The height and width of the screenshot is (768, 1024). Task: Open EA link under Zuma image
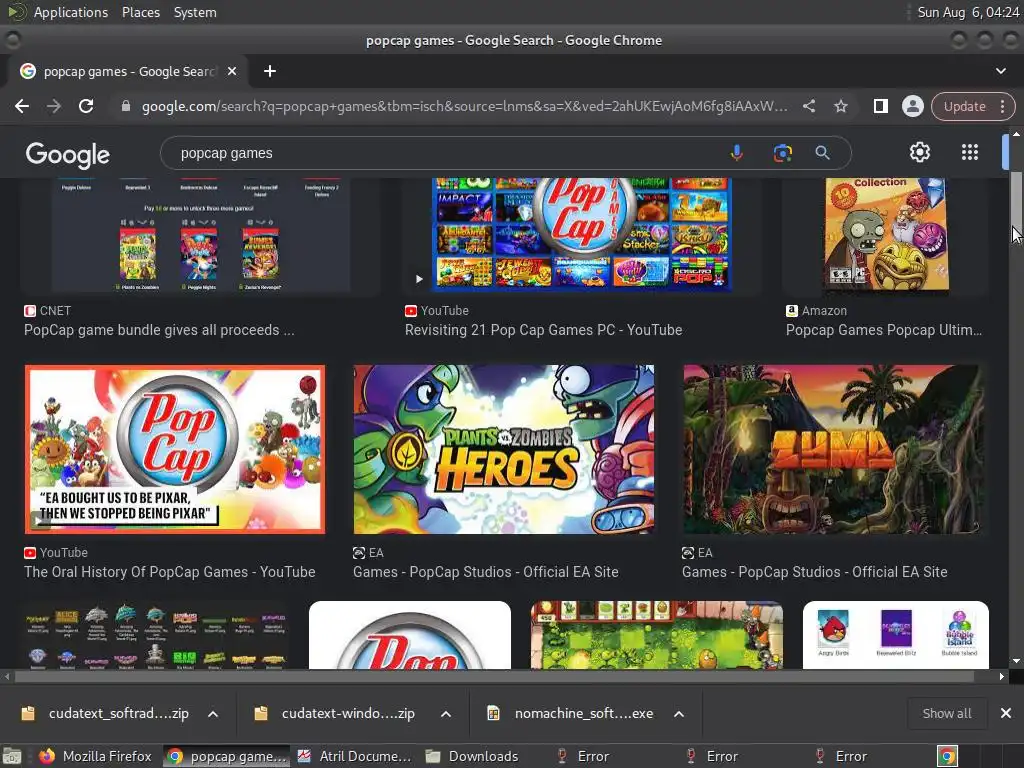point(814,572)
